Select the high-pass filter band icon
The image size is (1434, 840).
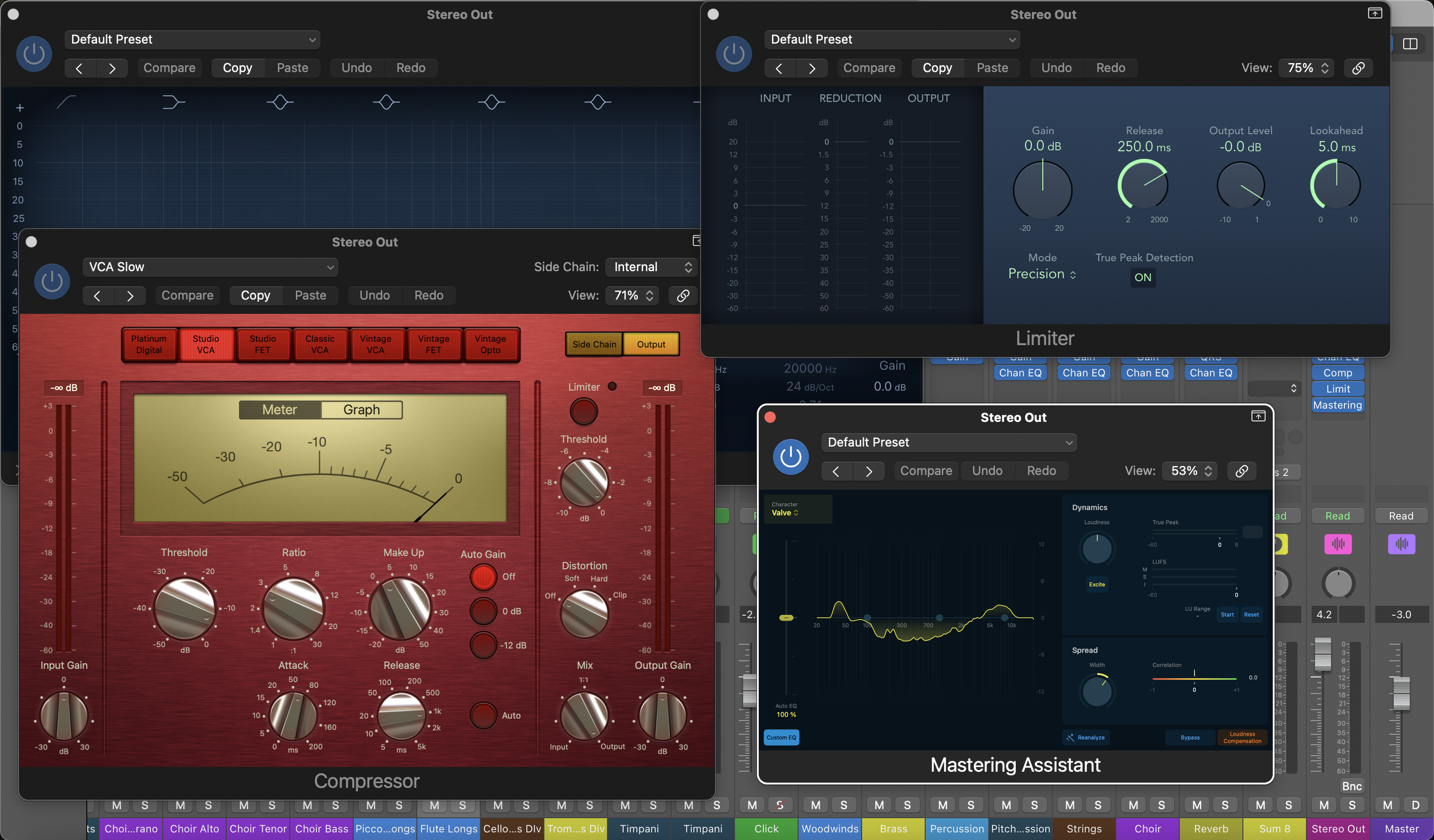pos(66,103)
